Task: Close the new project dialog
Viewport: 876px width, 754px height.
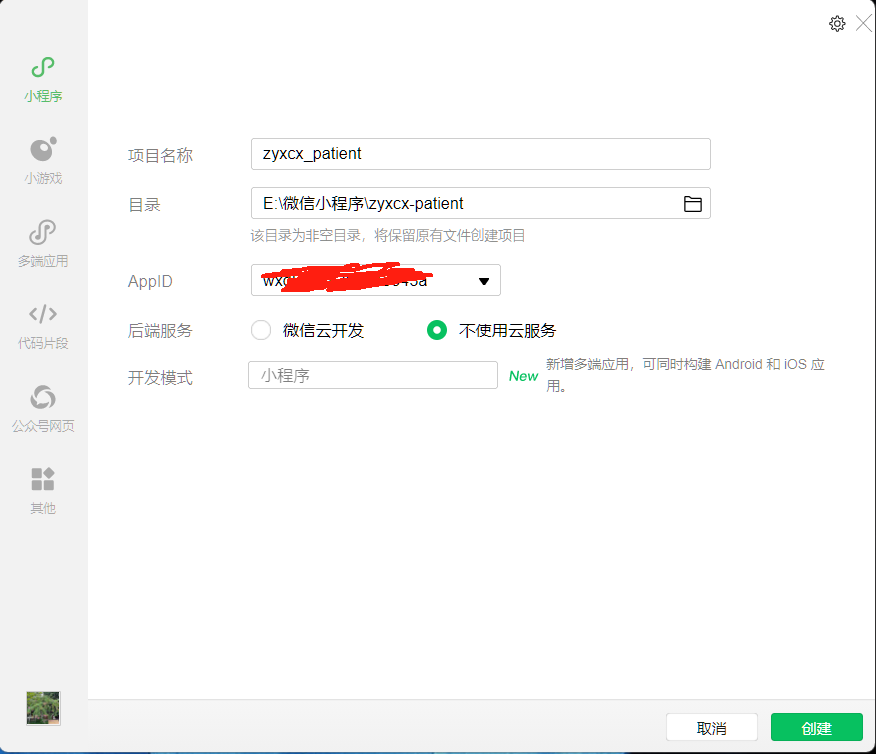Action: pos(864,23)
